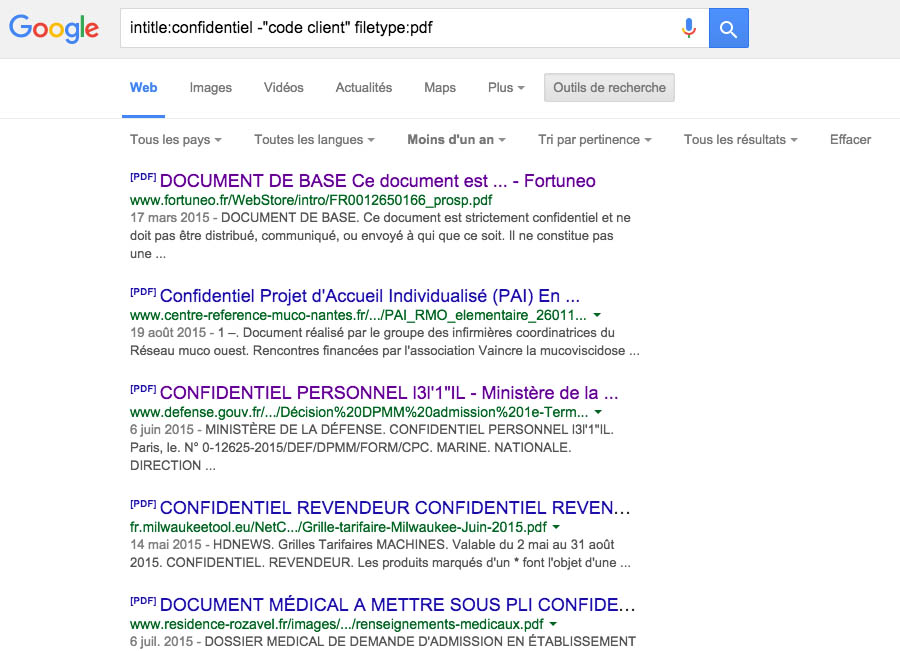Select the Web tab
900x651 pixels.
pos(143,88)
